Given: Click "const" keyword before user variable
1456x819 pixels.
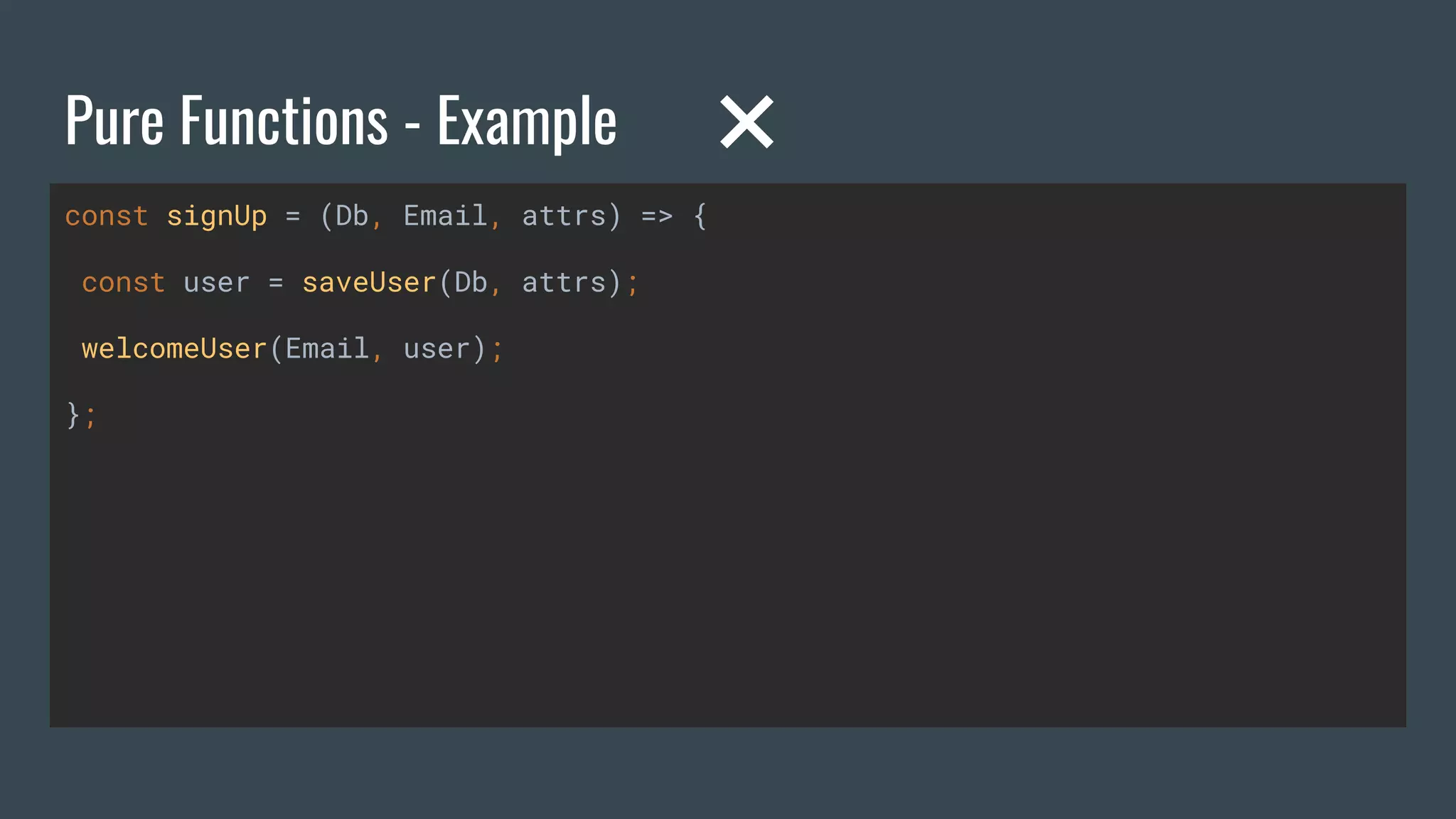Looking at the screenshot, I should [124, 283].
